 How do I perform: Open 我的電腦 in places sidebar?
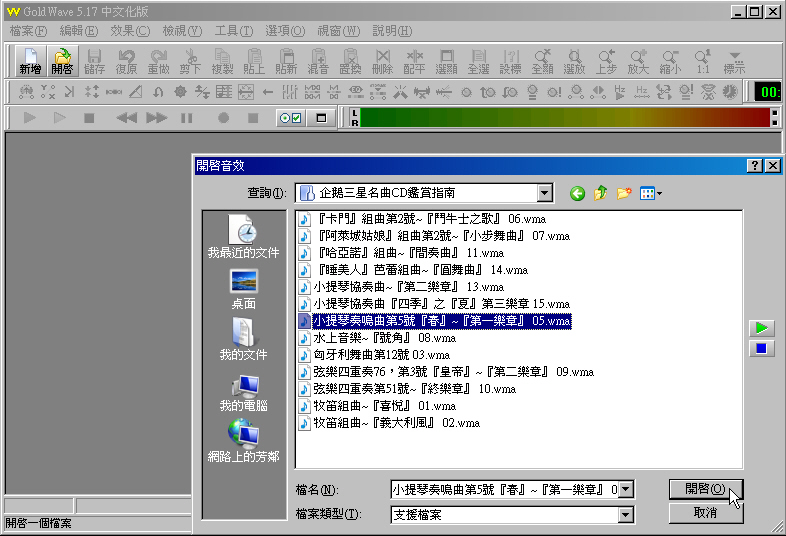coord(243,391)
